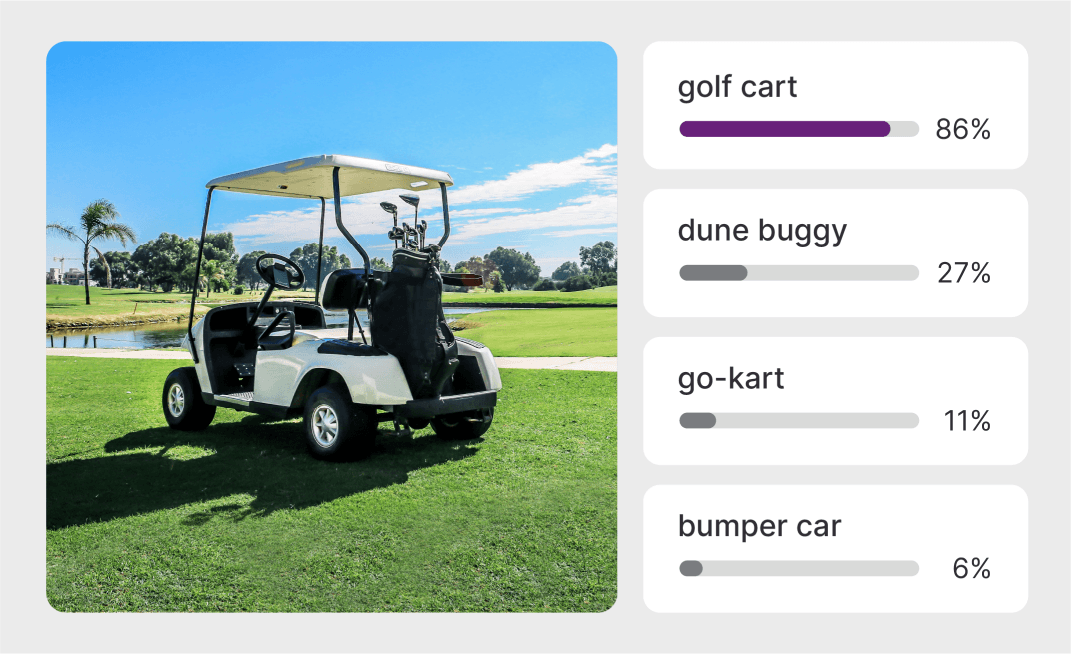
Task: Click the bumper car confidence bar
Action: 798,569
